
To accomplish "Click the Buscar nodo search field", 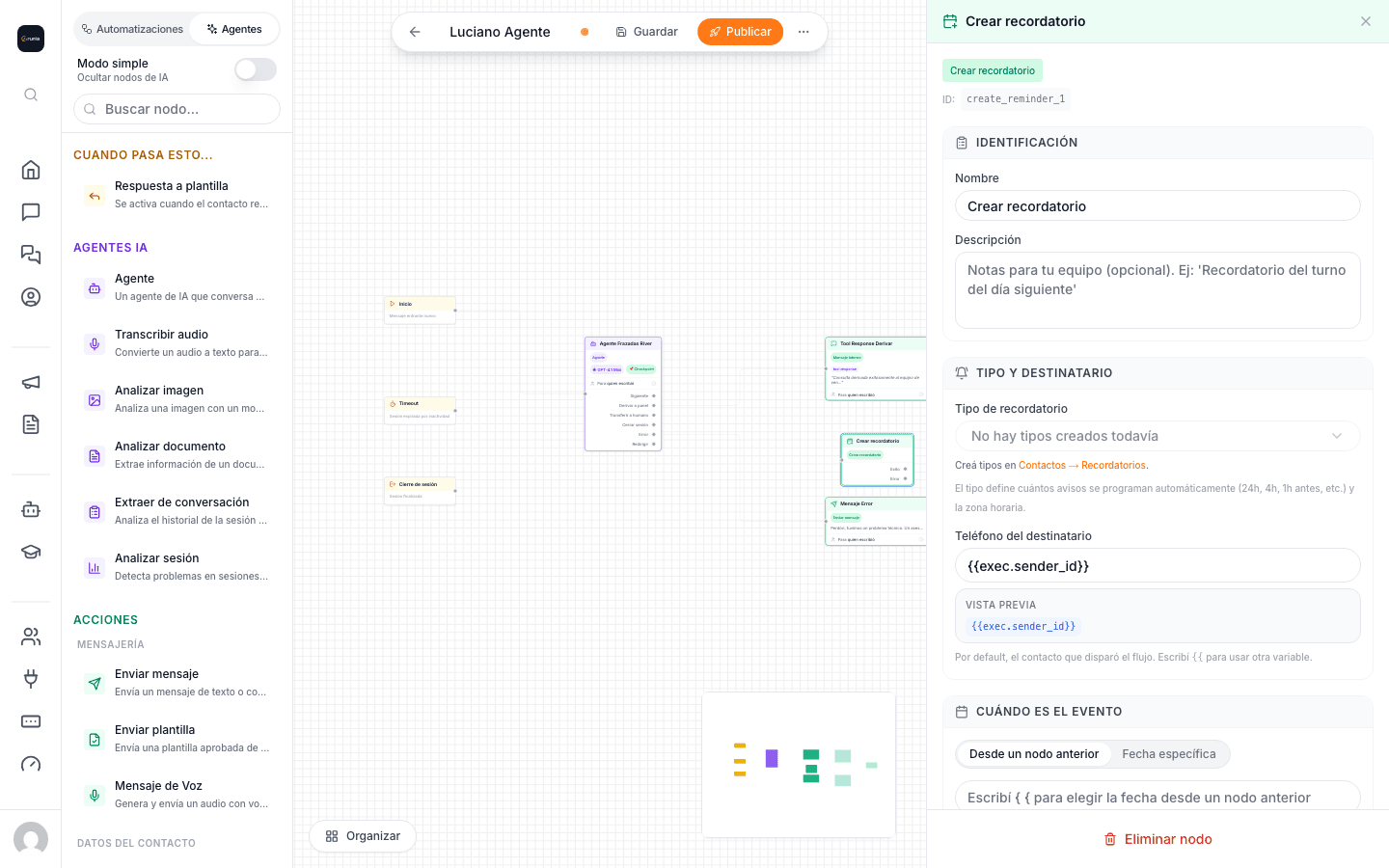I will (x=177, y=109).
